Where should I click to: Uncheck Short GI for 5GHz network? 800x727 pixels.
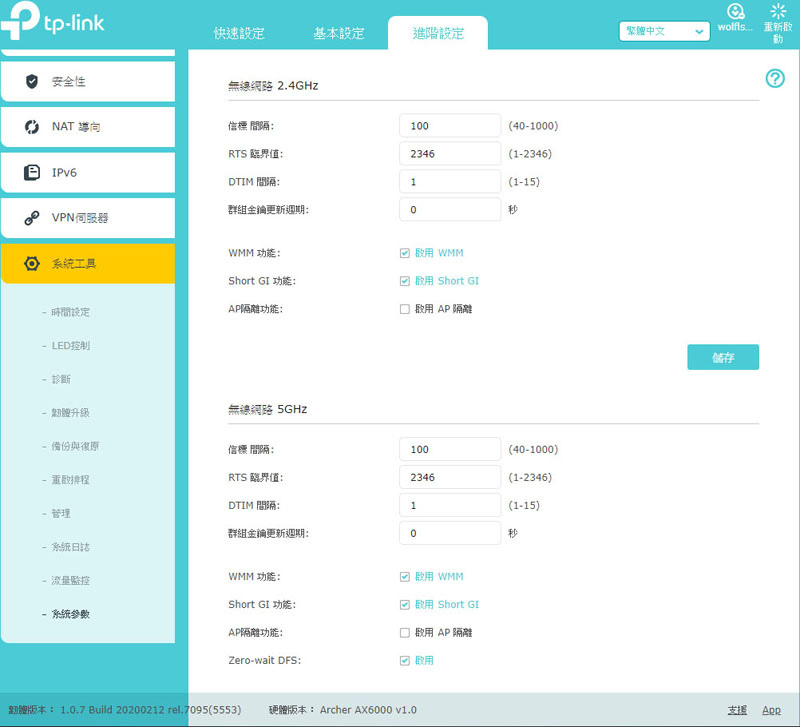tap(405, 604)
